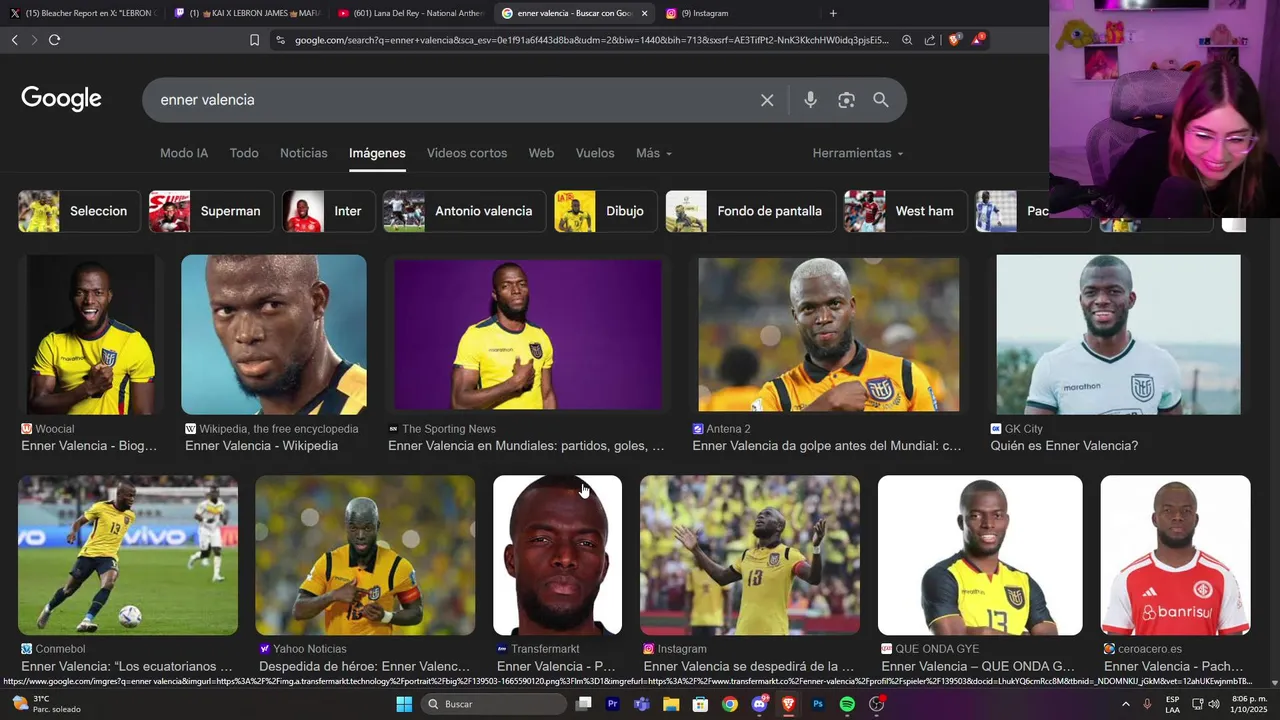Open Microsoft Teams from taskbar
This screenshot has height=720, width=1280.
(642, 704)
